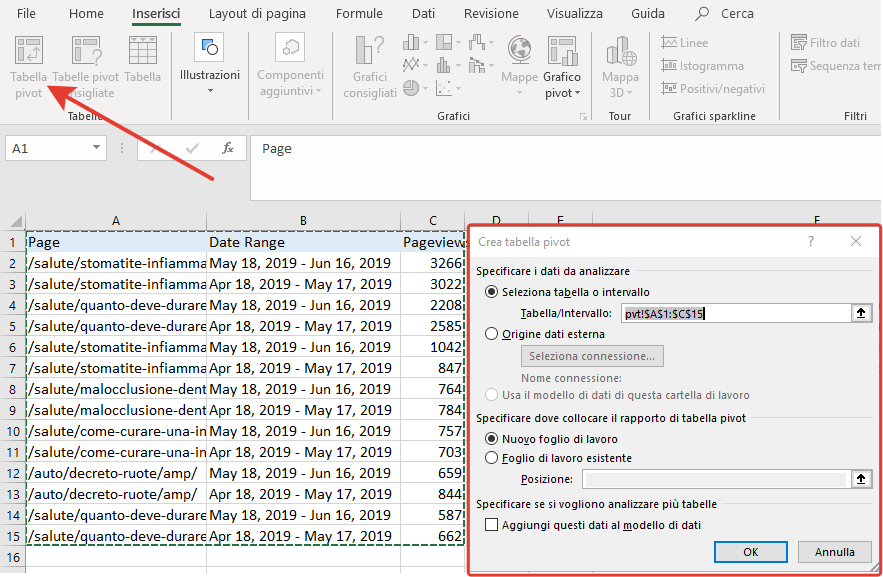Confirm the dialog with OK
The height and width of the screenshot is (577, 883).
click(751, 551)
